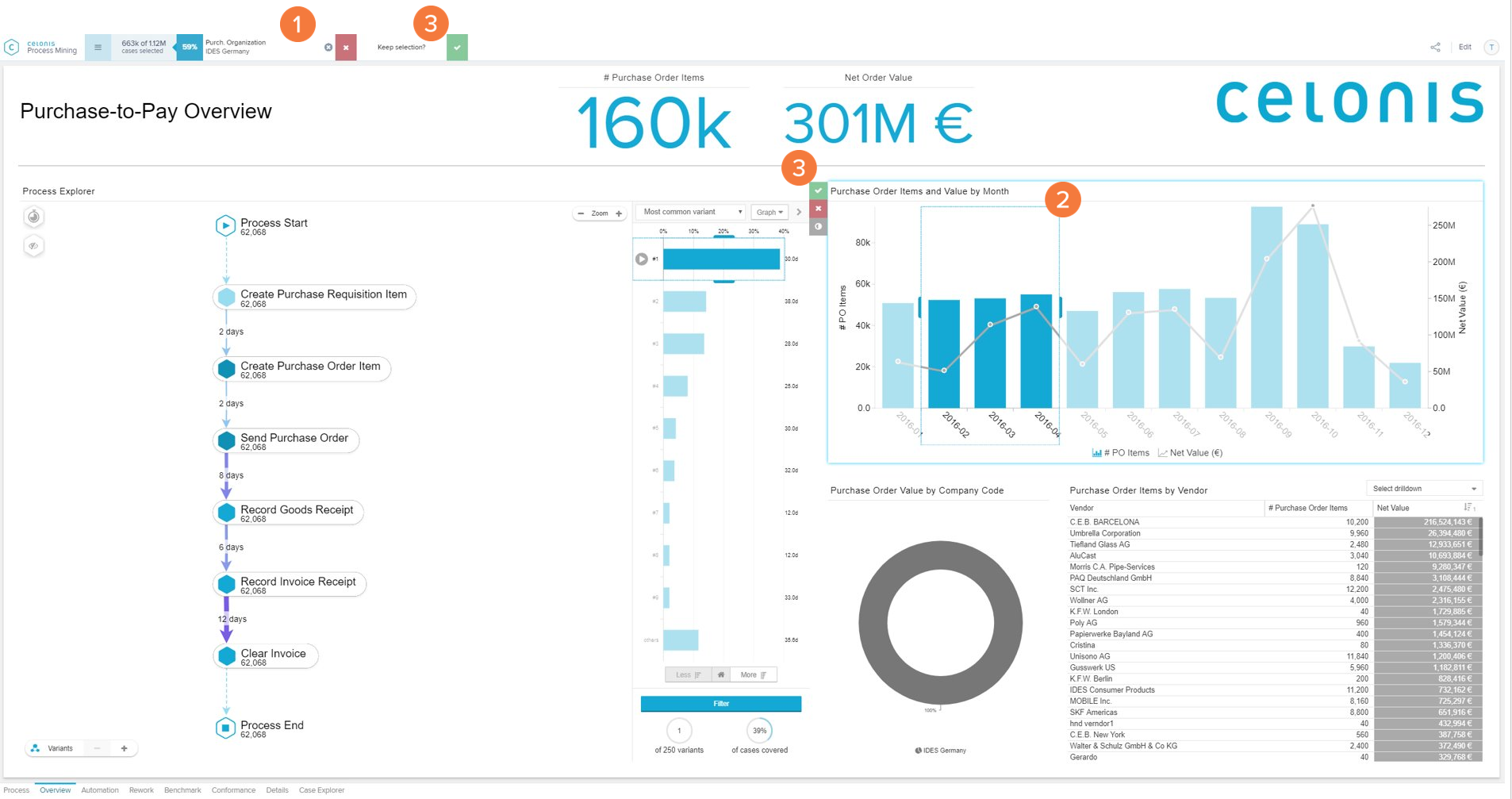Select the Process Start node icon
Image resolution: width=1512 pixels, height=799 pixels.
(x=225, y=225)
